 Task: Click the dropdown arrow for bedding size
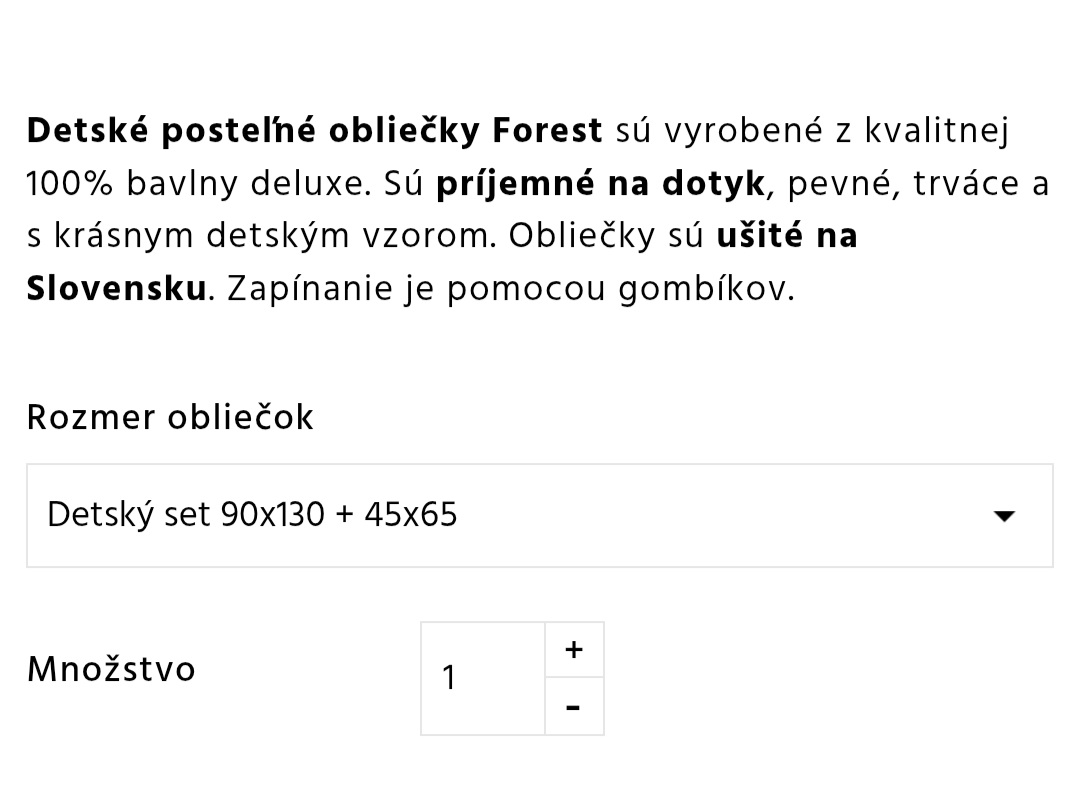point(1003,516)
